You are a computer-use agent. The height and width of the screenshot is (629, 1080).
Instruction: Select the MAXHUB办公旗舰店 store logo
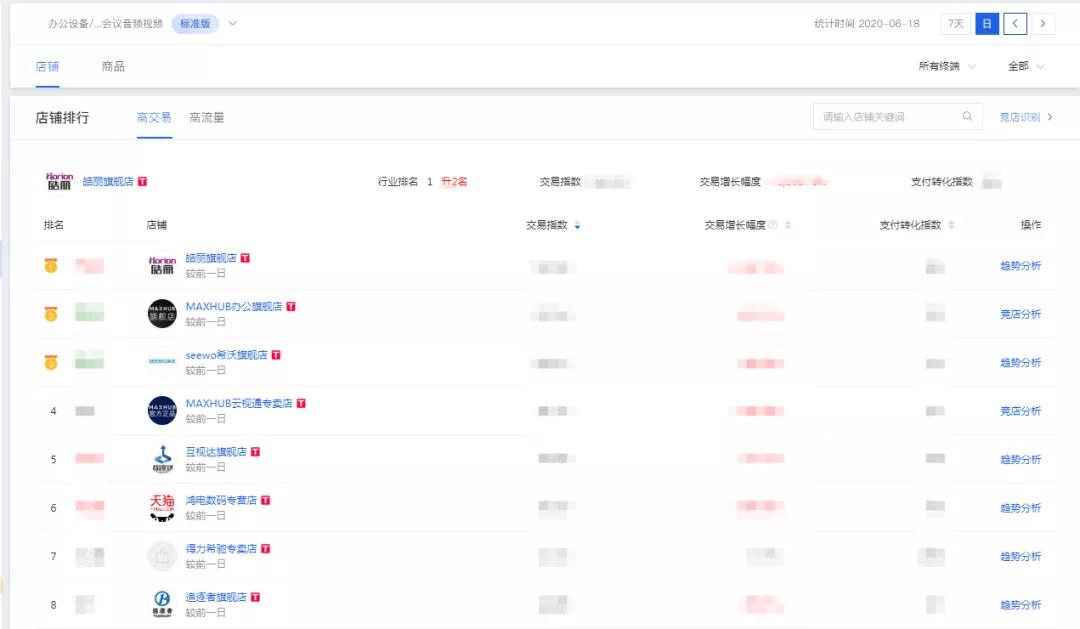pos(162,314)
